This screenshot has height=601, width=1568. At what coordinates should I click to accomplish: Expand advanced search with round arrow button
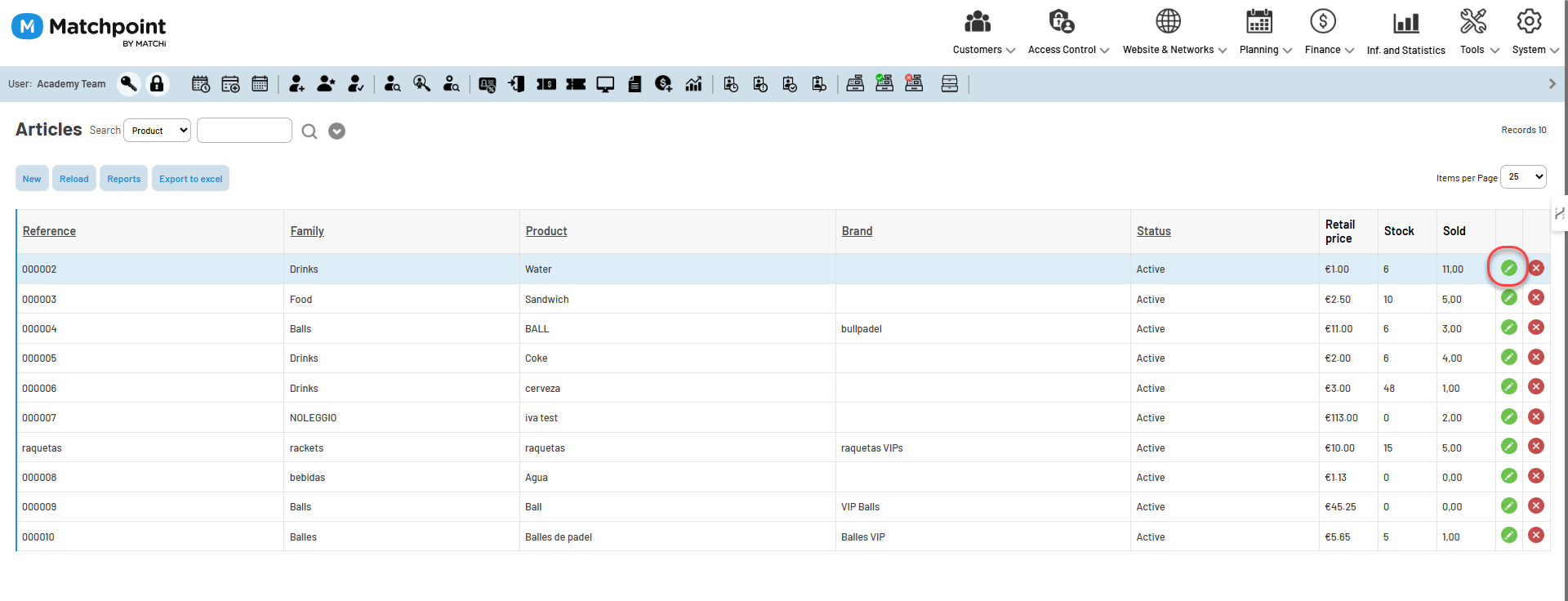tap(336, 131)
